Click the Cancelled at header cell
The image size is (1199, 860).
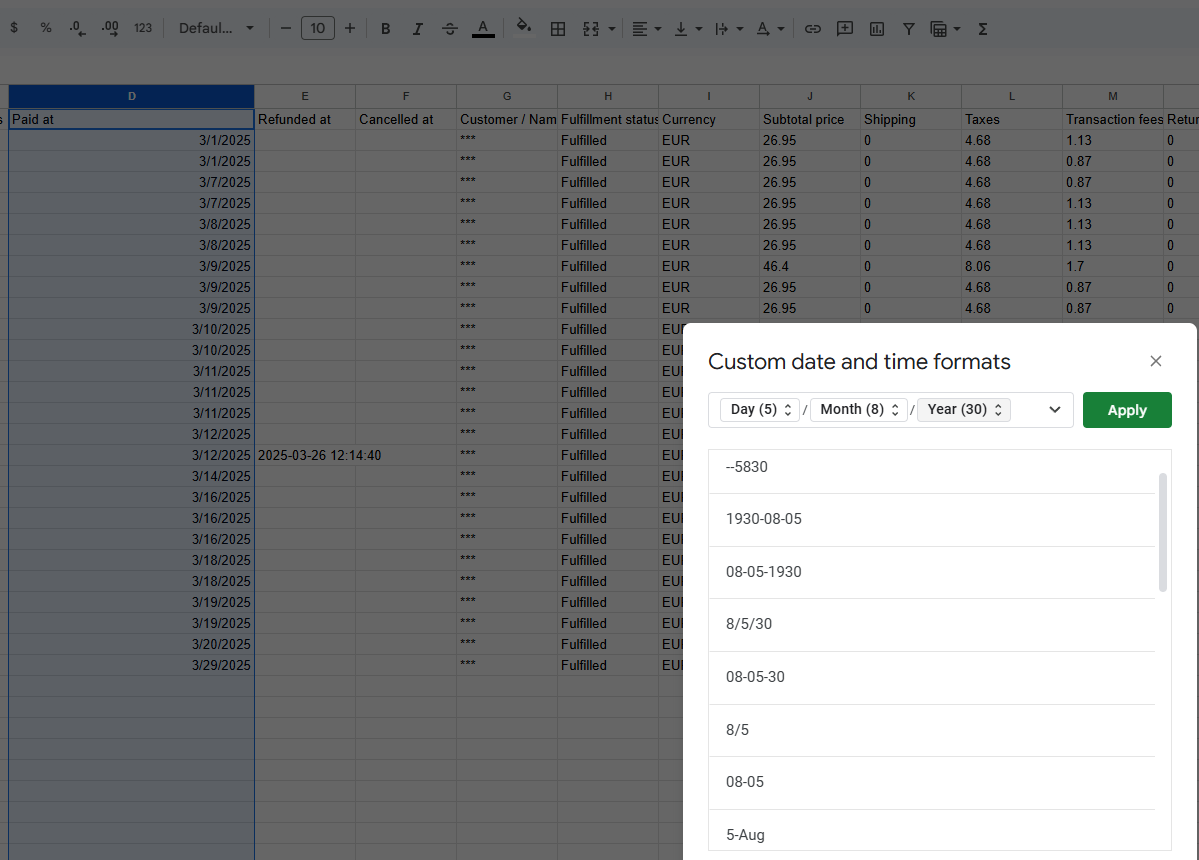pos(405,119)
